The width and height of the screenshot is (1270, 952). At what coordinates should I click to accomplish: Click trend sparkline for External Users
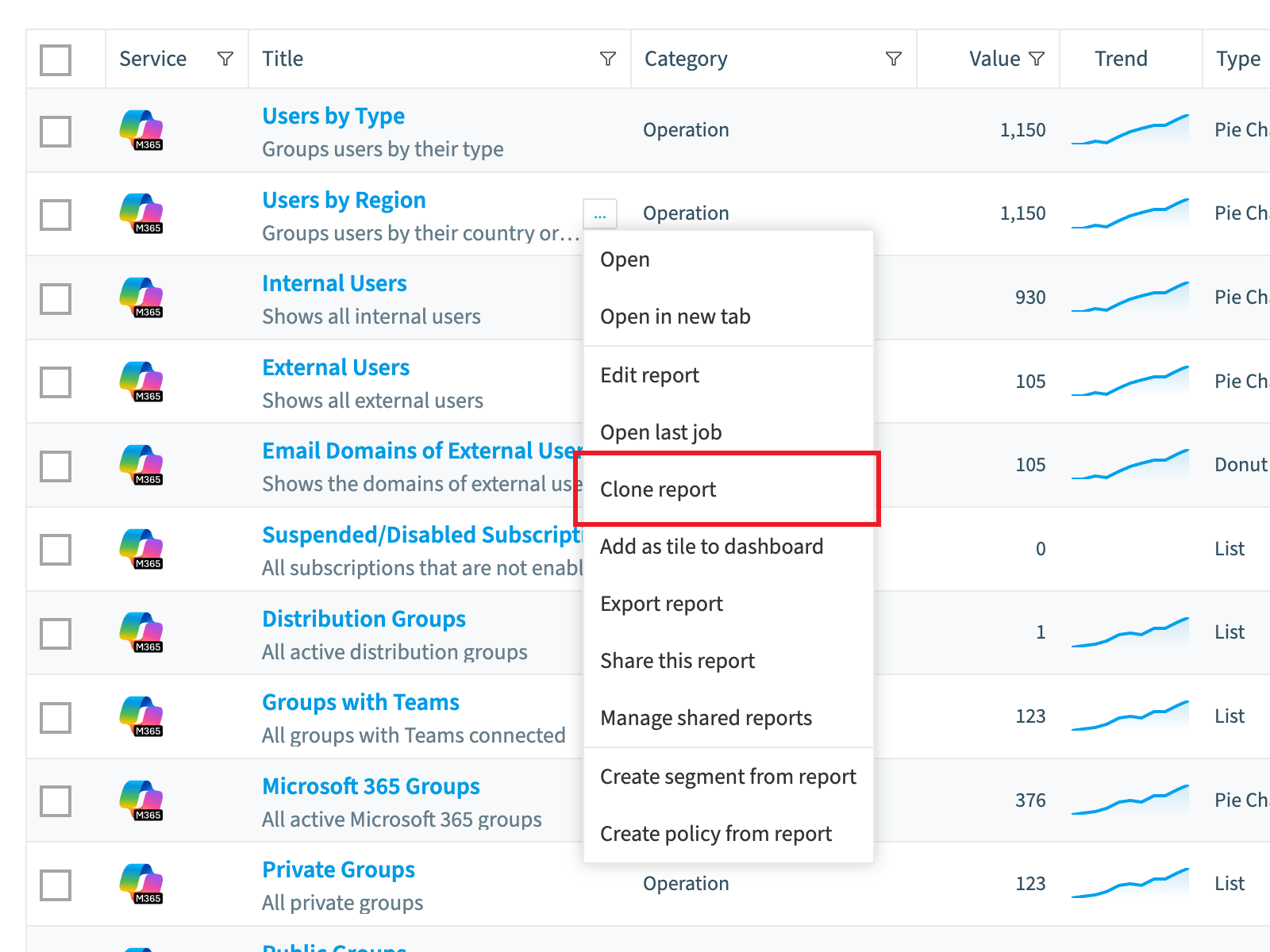pyautogui.click(x=1130, y=381)
